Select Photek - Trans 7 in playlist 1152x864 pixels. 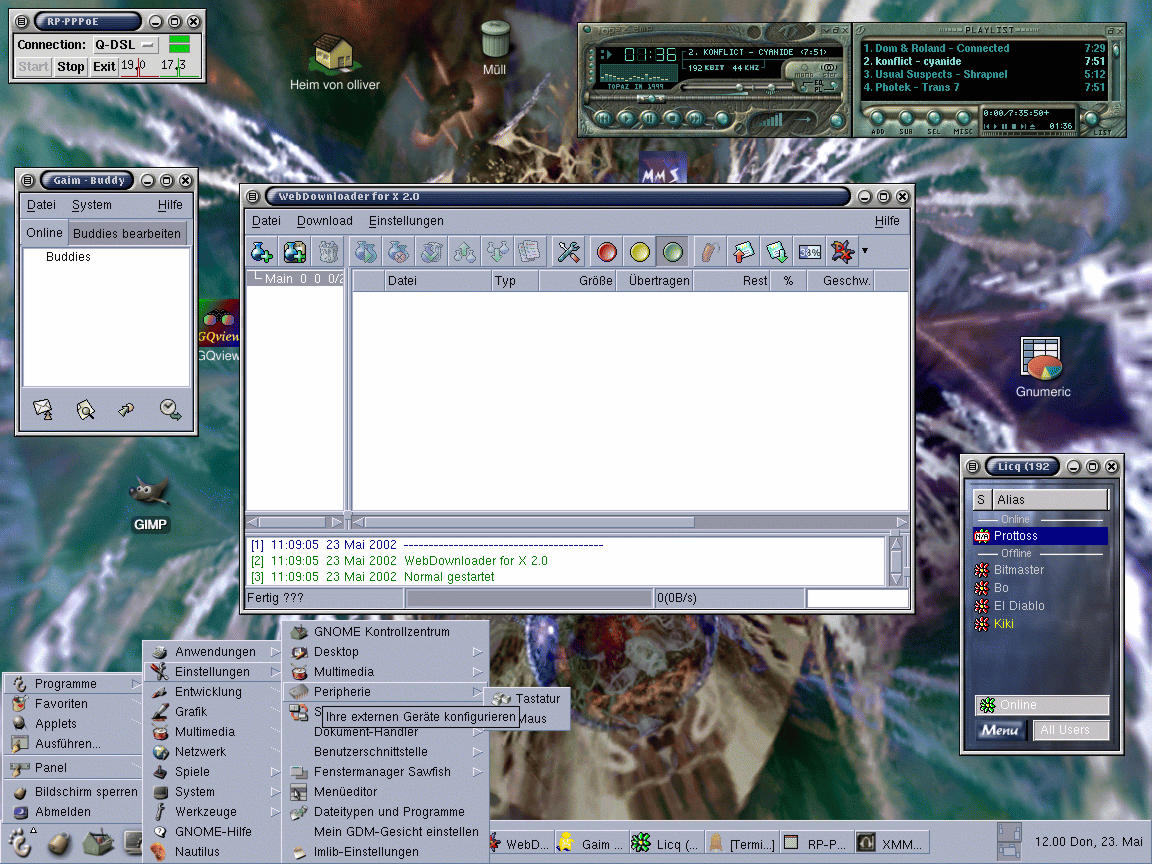point(984,87)
